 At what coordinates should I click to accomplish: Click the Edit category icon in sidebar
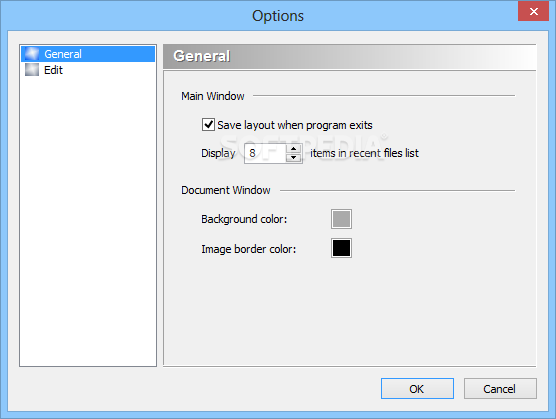click(32, 70)
